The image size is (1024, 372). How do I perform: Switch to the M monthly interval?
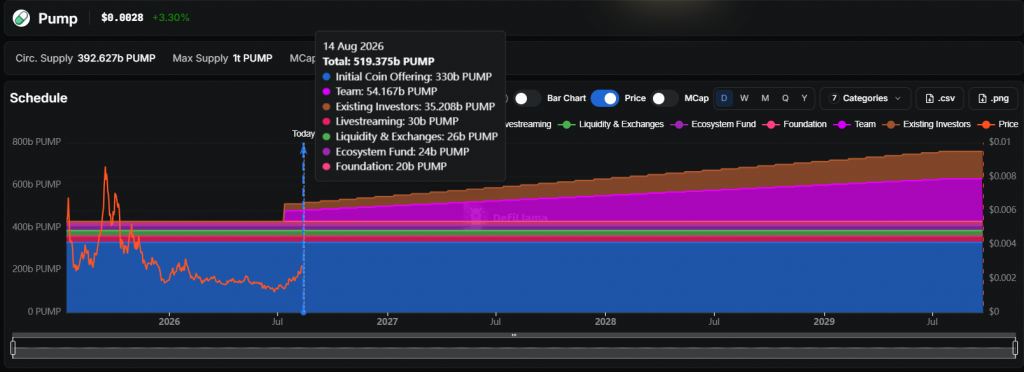coord(765,99)
